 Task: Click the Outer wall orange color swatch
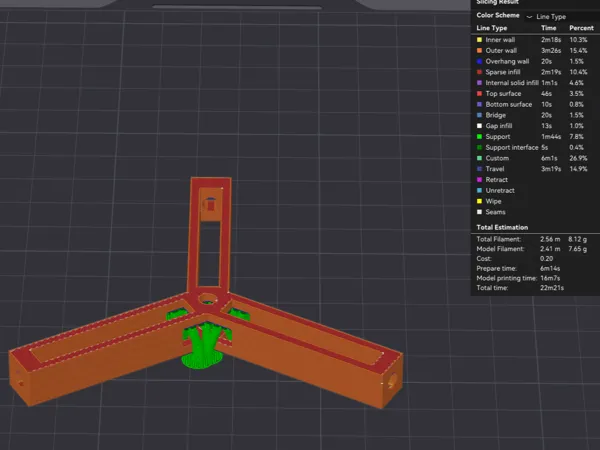[479, 51]
